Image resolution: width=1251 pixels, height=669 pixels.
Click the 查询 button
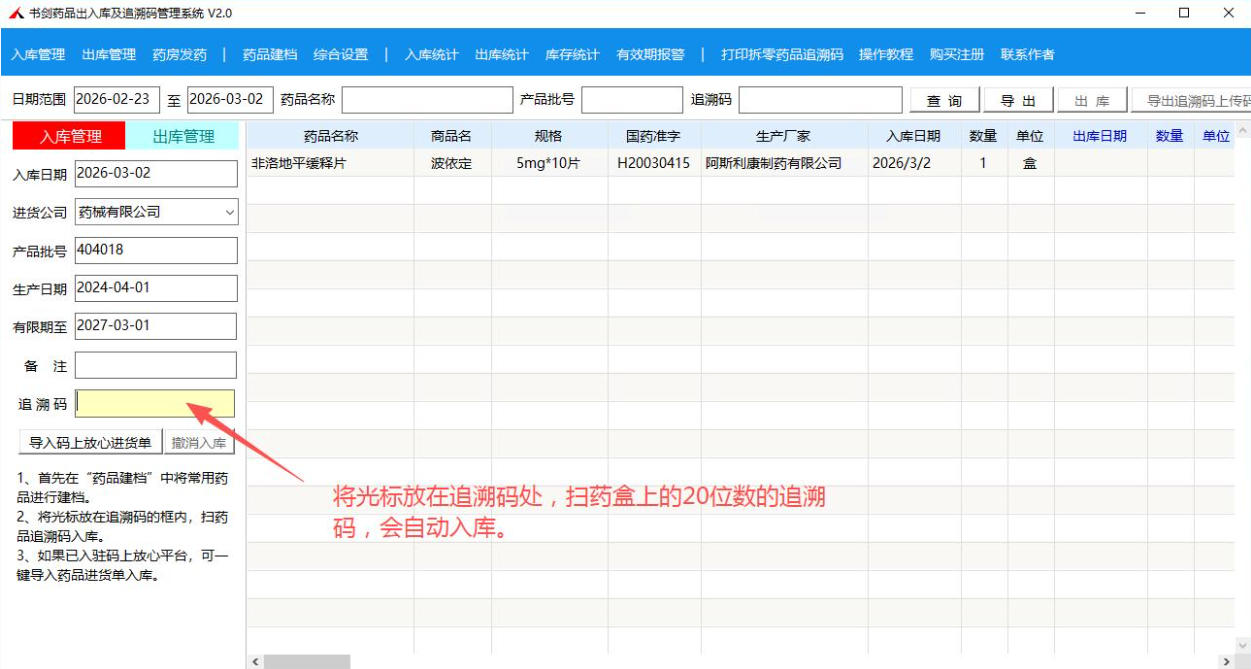[944, 101]
